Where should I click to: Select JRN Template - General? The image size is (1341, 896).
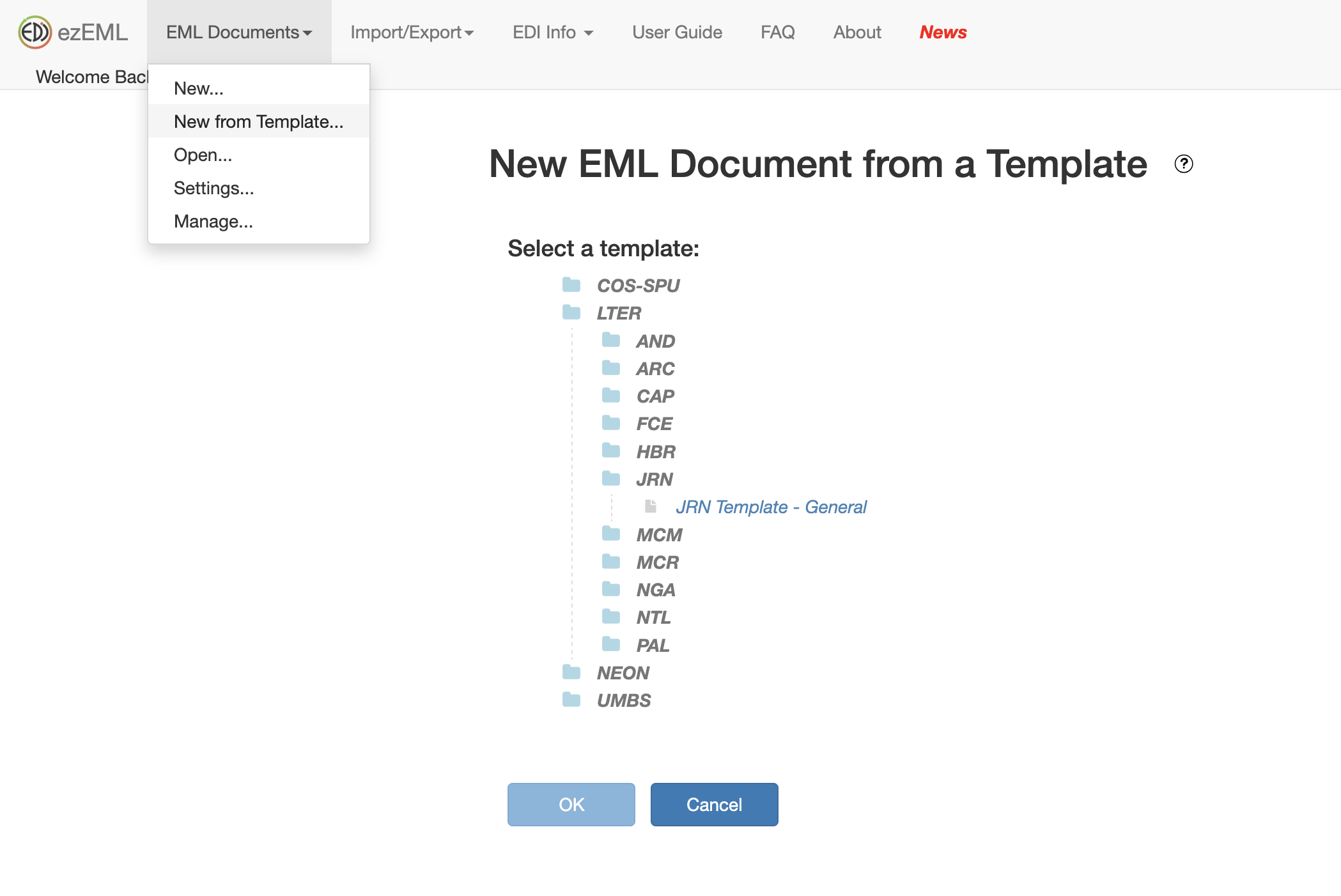click(771, 507)
